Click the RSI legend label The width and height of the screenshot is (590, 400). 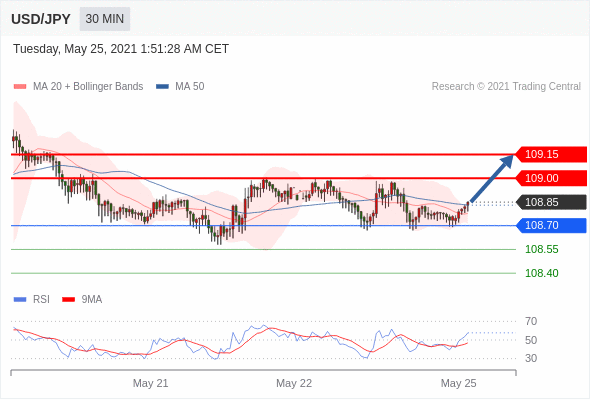click(41, 300)
